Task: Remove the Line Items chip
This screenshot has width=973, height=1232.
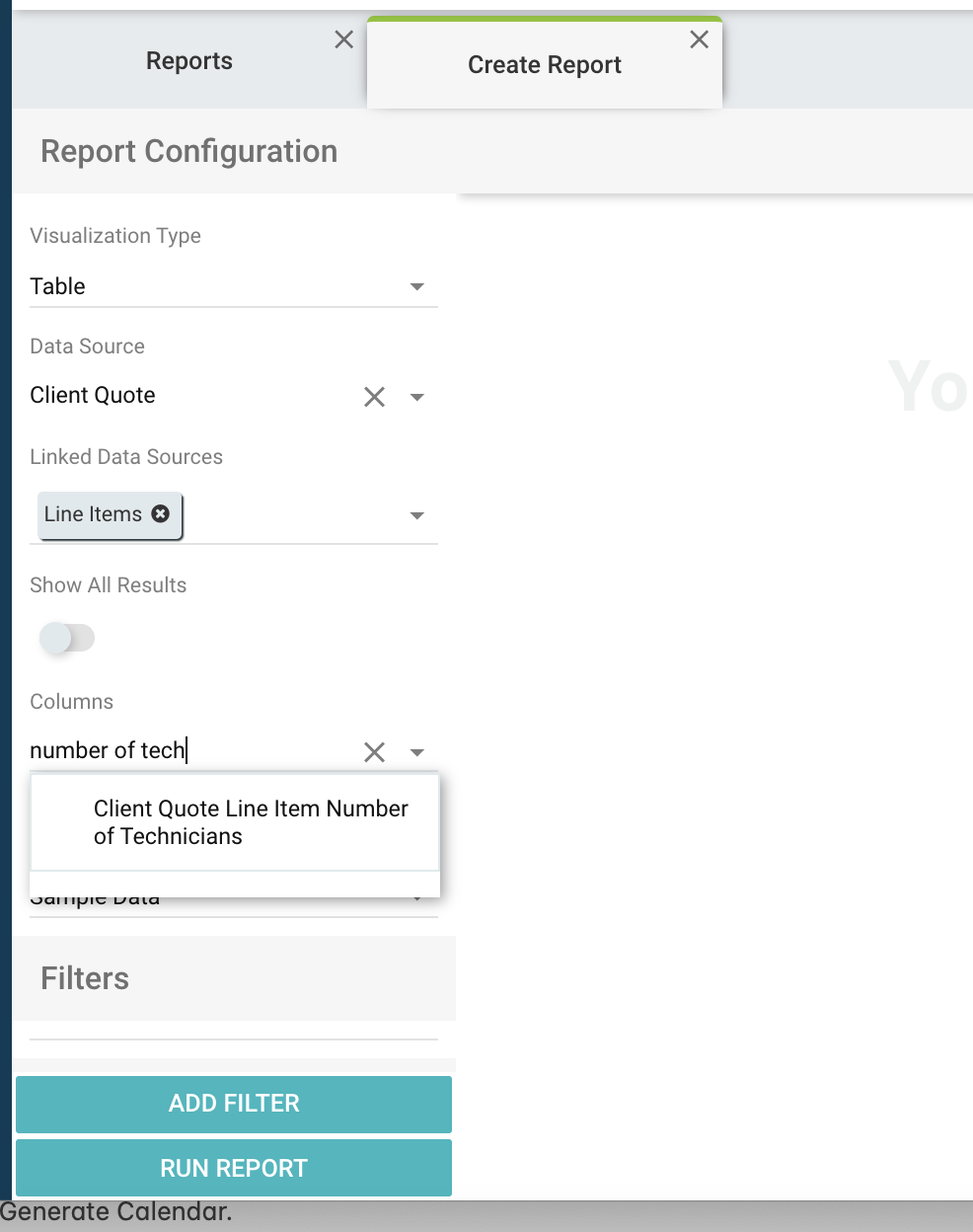Action: pos(161,513)
